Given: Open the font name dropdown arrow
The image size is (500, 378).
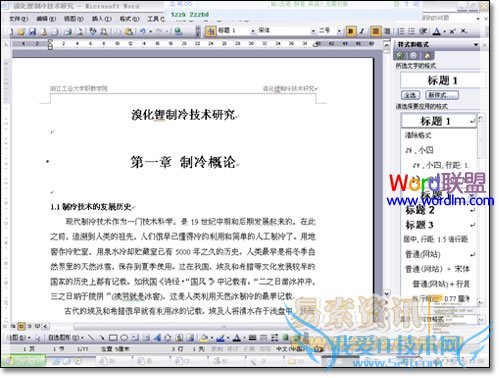Looking at the screenshot, I should [x=313, y=31].
